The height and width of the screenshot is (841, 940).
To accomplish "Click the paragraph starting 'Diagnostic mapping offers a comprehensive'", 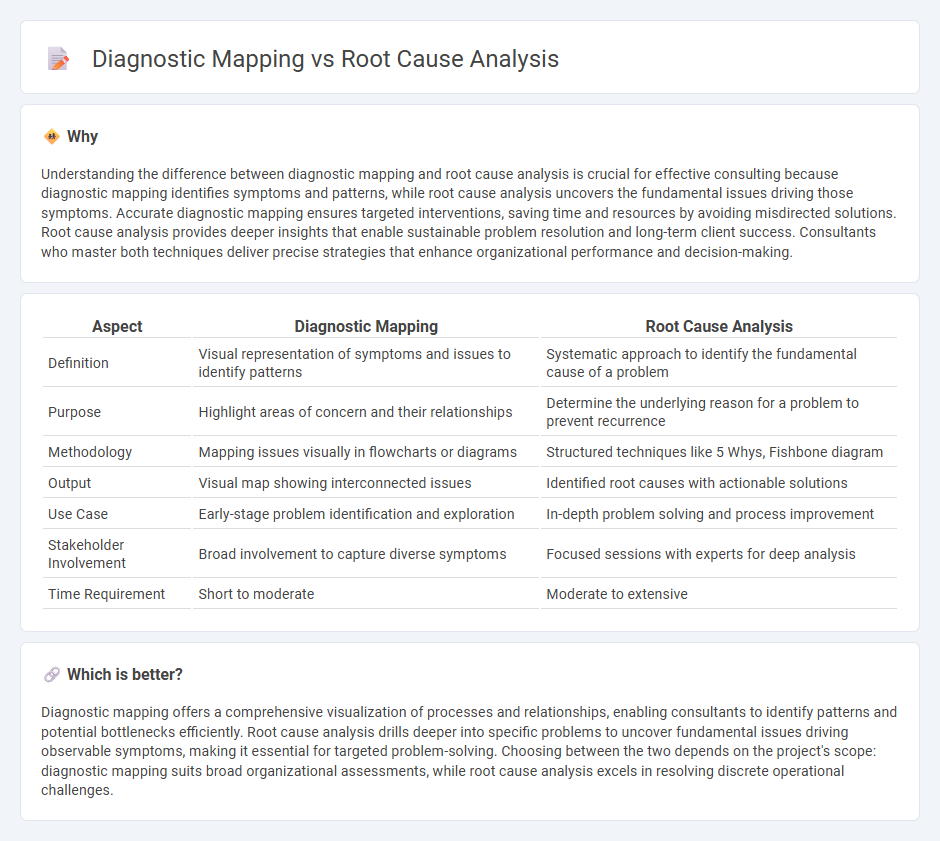I will [x=469, y=751].
